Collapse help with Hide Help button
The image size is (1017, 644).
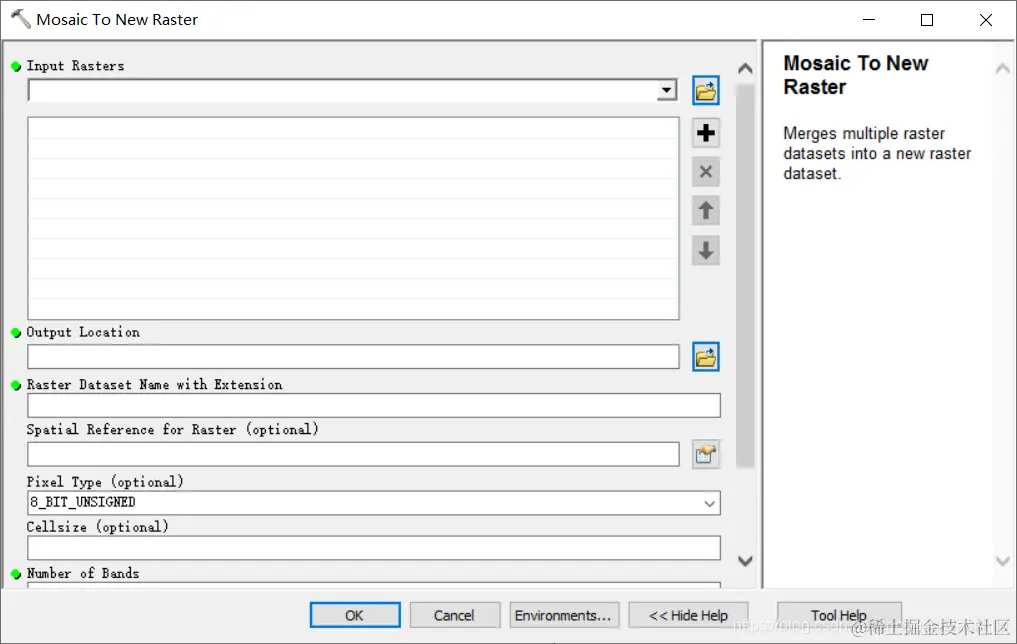point(688,615)
